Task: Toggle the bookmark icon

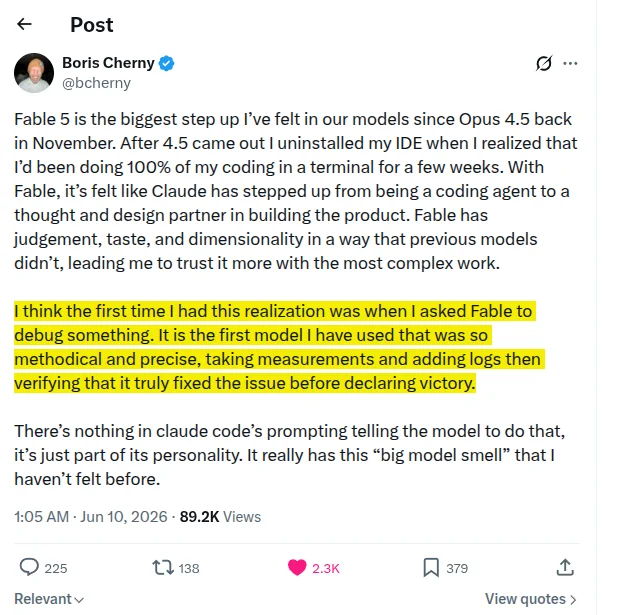Action: pos(431,568)
